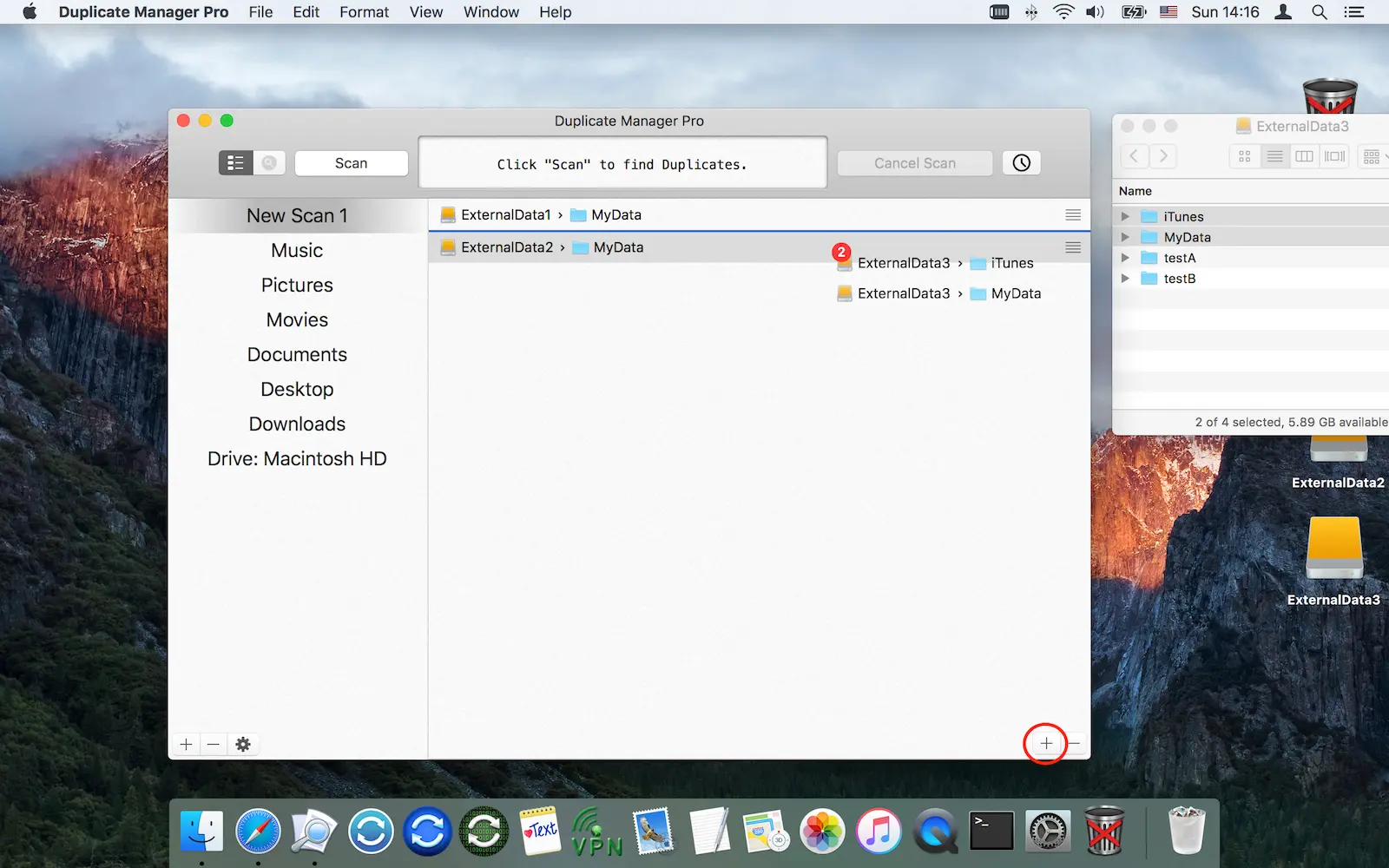
Task: Select Documents scan in sidebar
Action: 297,354
